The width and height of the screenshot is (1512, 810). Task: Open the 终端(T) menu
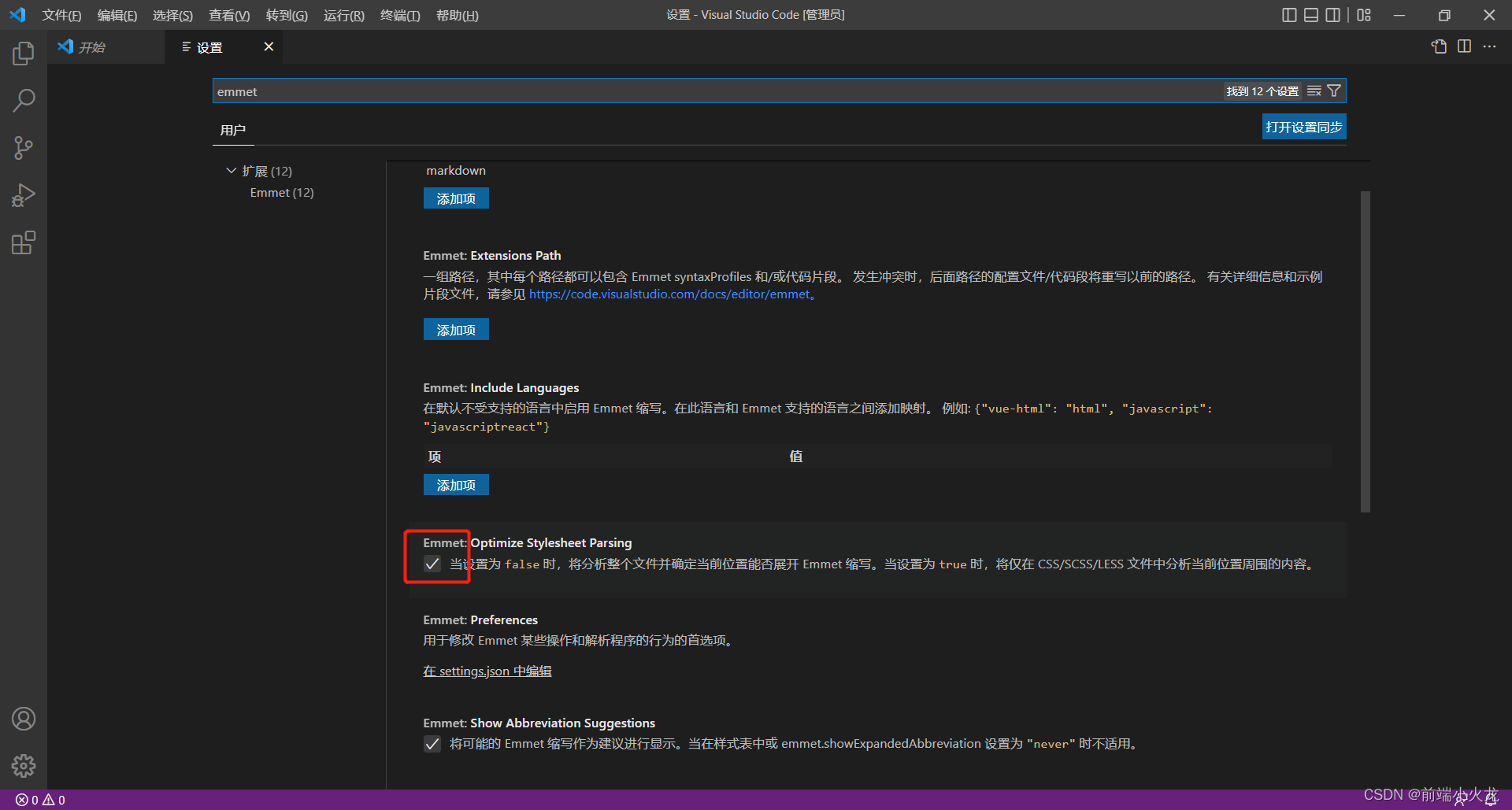tap(400, 15)
